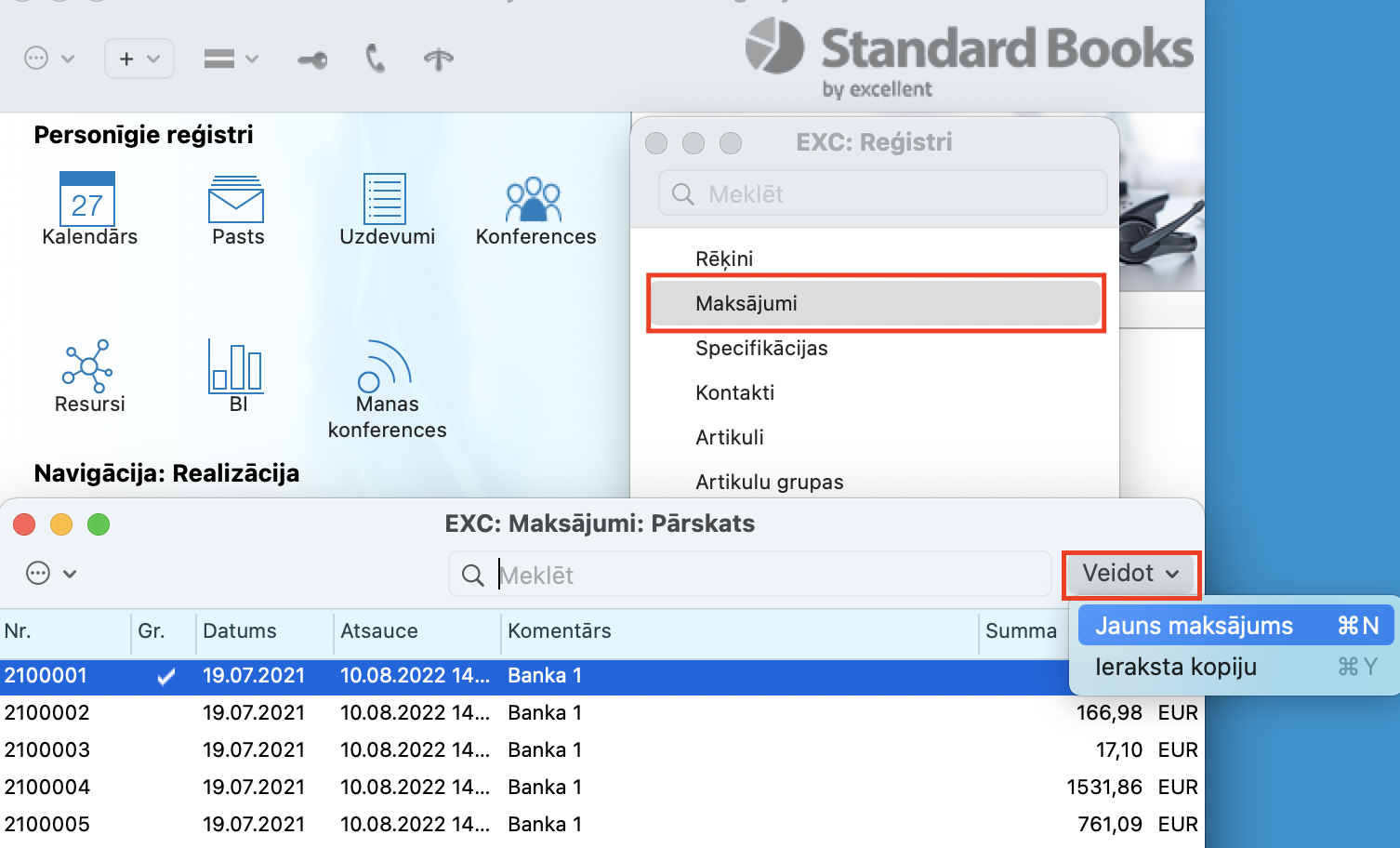Select Maksājumi in the register list
The width and height of the screenshot is (1400, 848).
tap(746, 303)
